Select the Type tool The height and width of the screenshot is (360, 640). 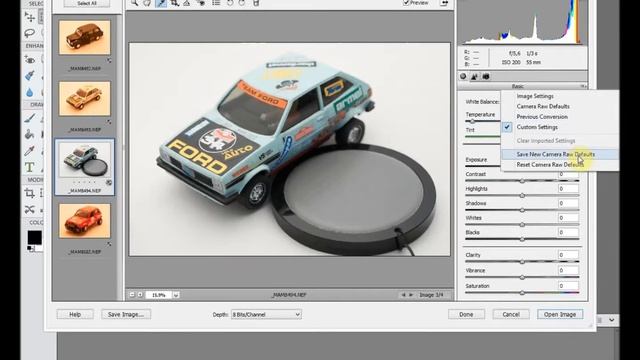[30, 167]
